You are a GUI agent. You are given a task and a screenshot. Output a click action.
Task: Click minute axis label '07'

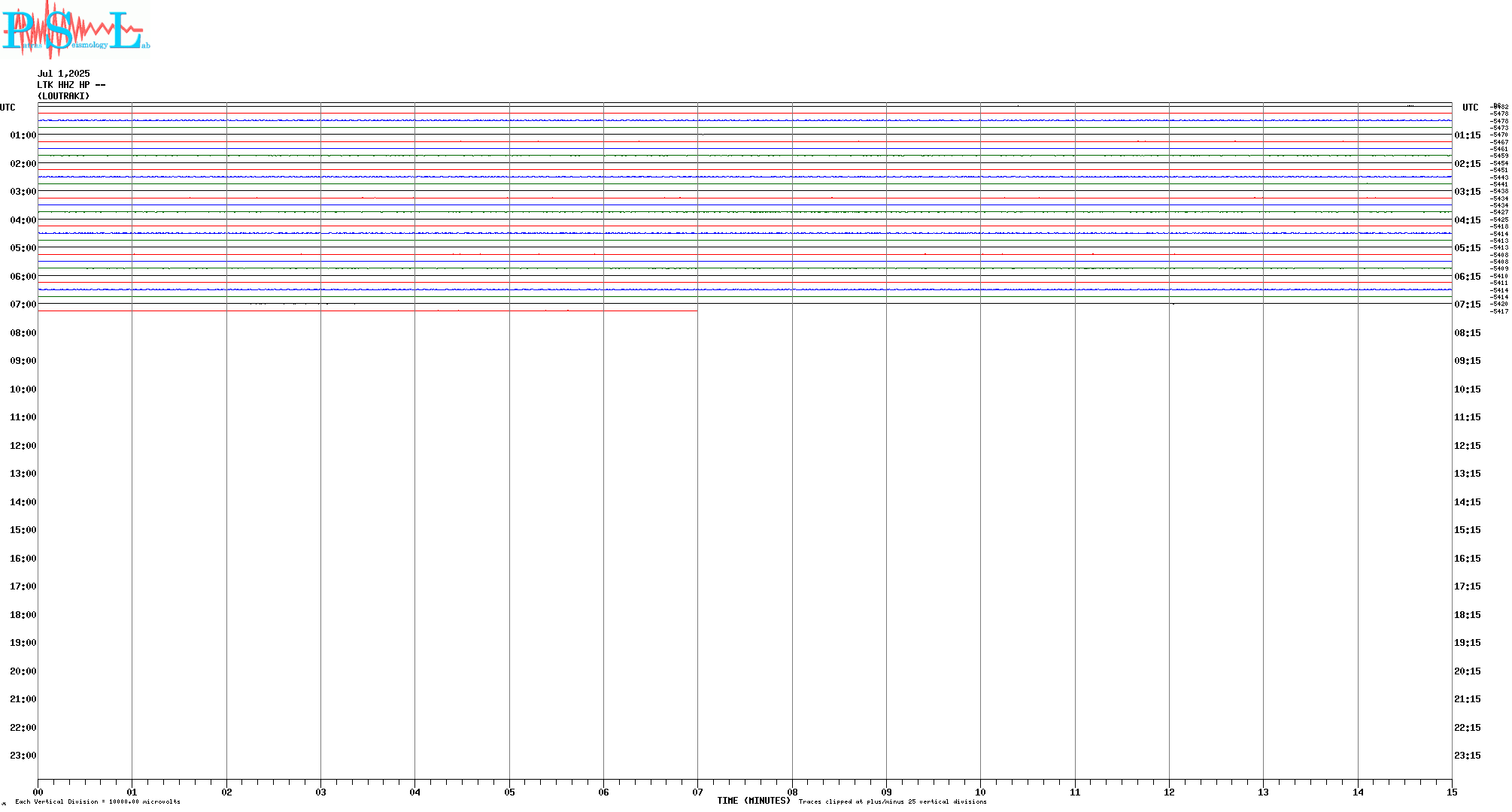click(x=697, y=792)
